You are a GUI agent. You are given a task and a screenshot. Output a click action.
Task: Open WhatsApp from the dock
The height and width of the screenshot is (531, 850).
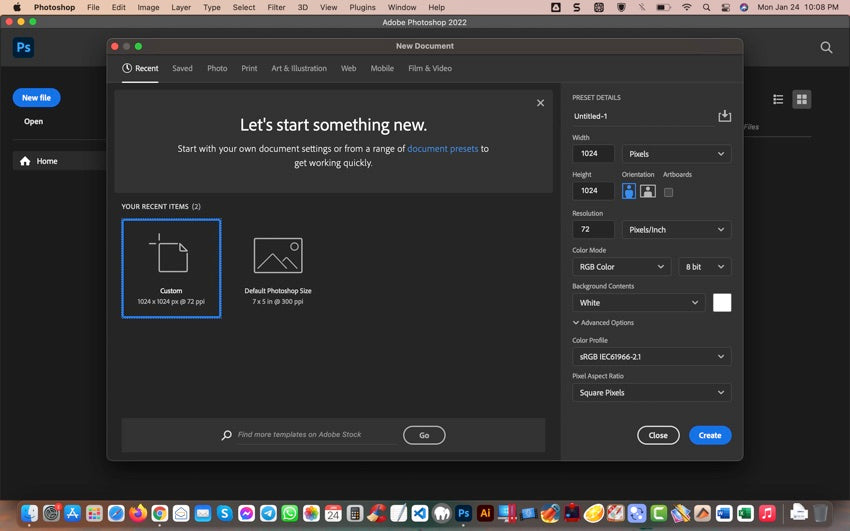click(289, 513)
